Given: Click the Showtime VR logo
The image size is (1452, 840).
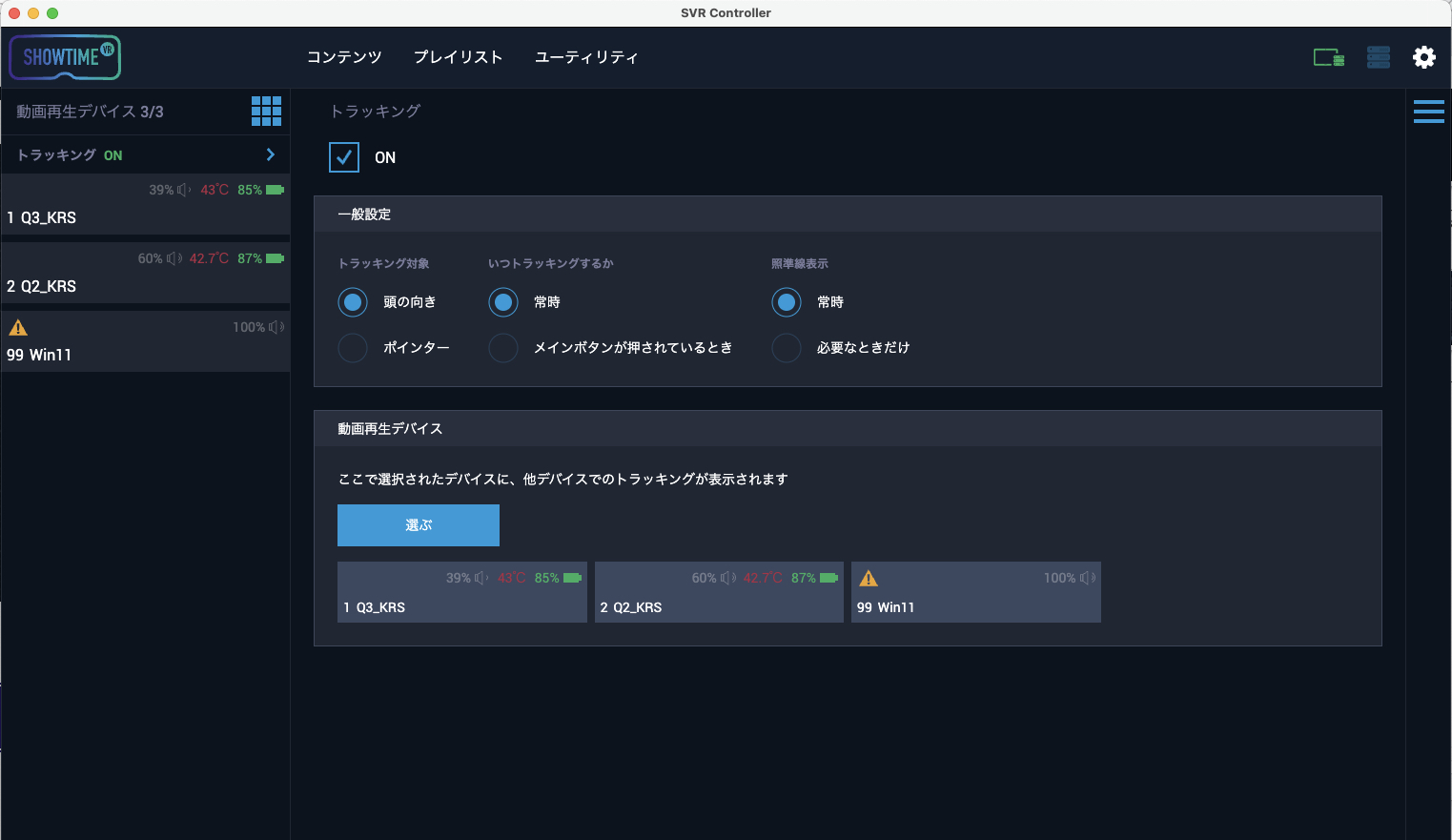Looking at the screenshot, I should click(x=65, y=57).
